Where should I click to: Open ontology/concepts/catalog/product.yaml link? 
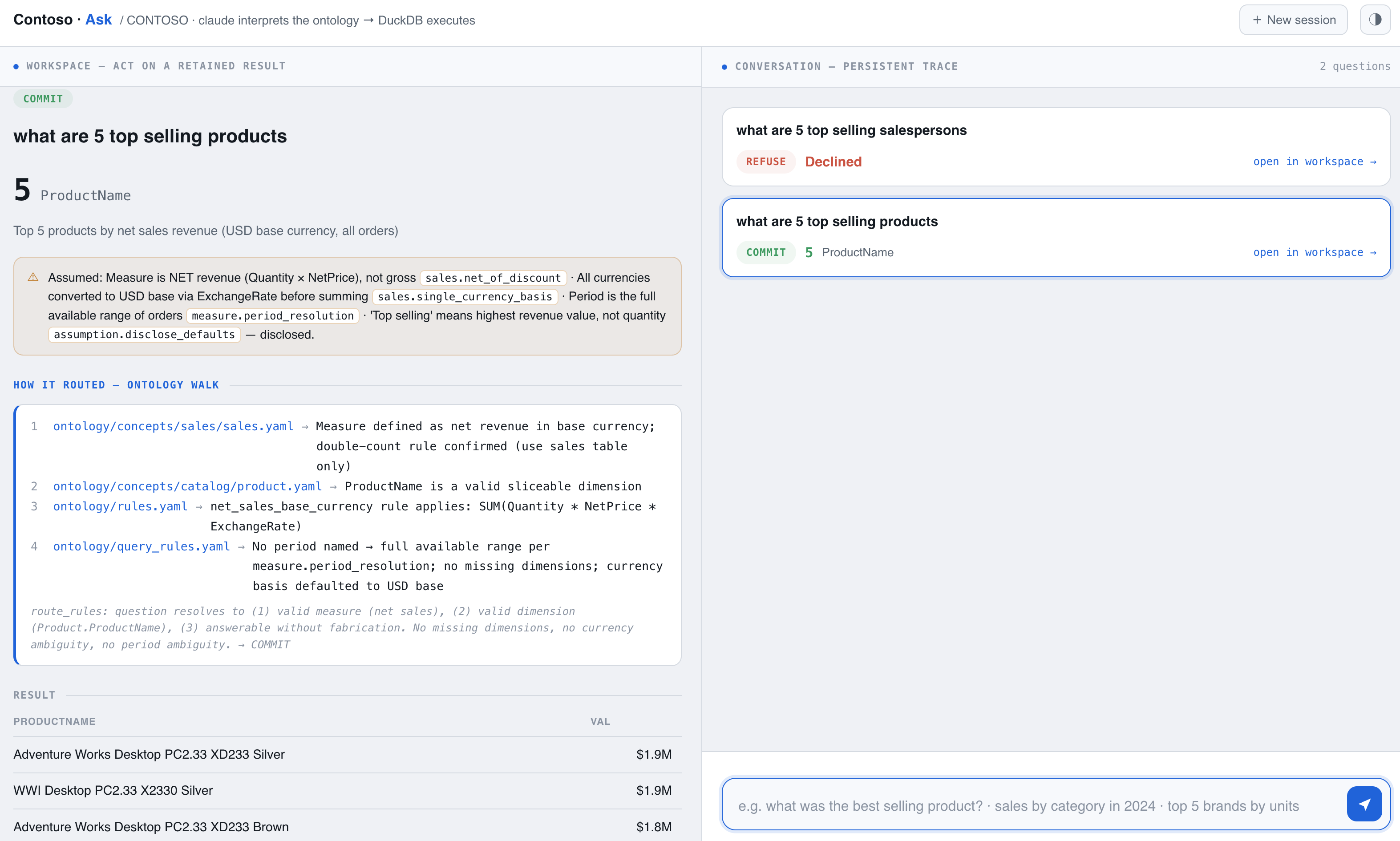click(187, 486)
